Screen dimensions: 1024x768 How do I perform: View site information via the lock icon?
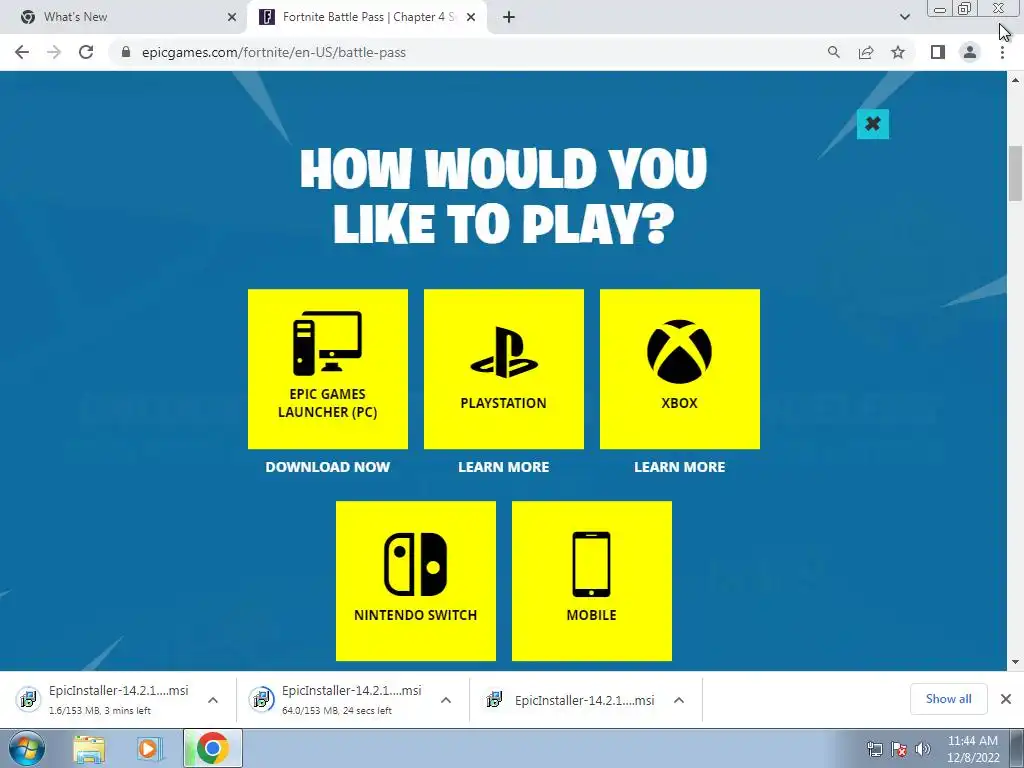pyautogui.click(x=126, y=52)
